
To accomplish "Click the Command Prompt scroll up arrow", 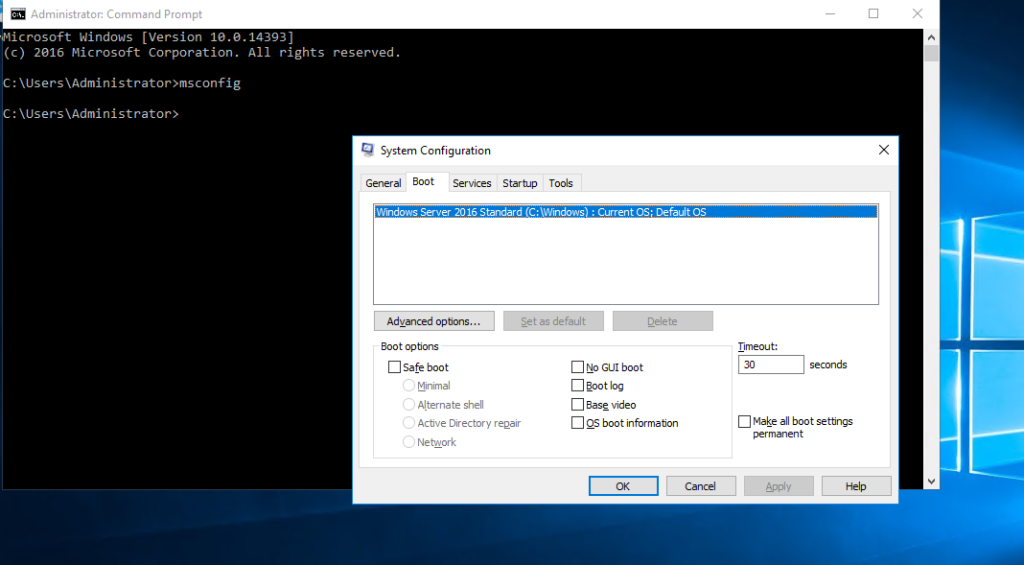I will 931,38.
